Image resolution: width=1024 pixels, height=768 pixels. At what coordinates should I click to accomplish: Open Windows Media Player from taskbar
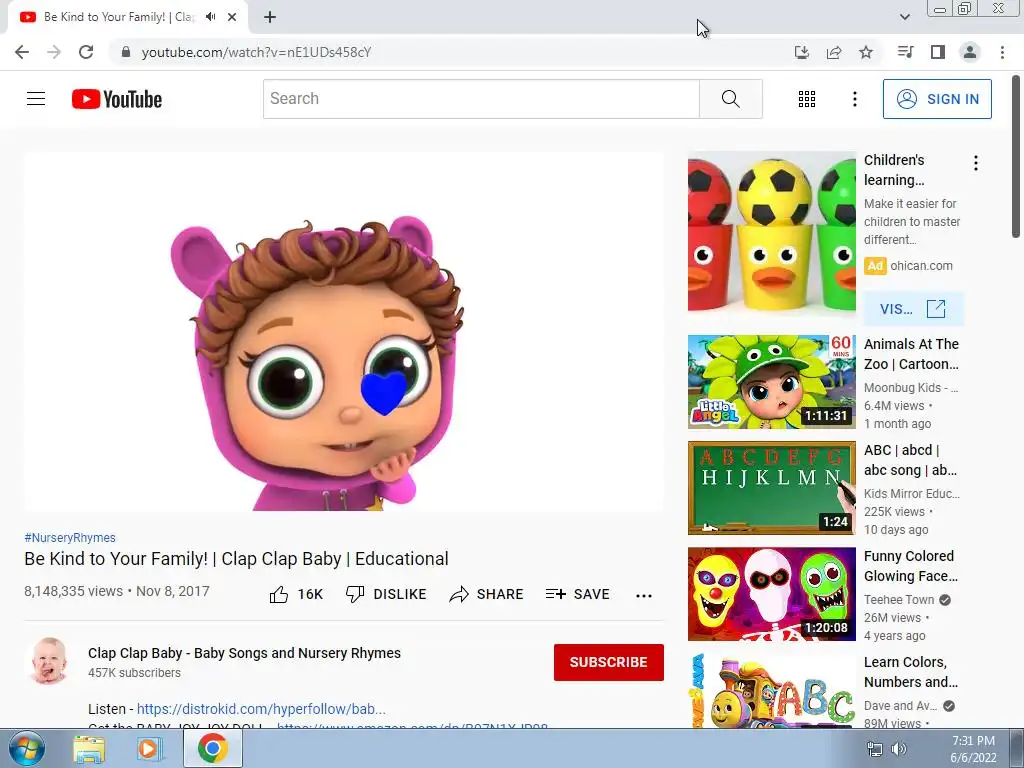pos(148,749)
